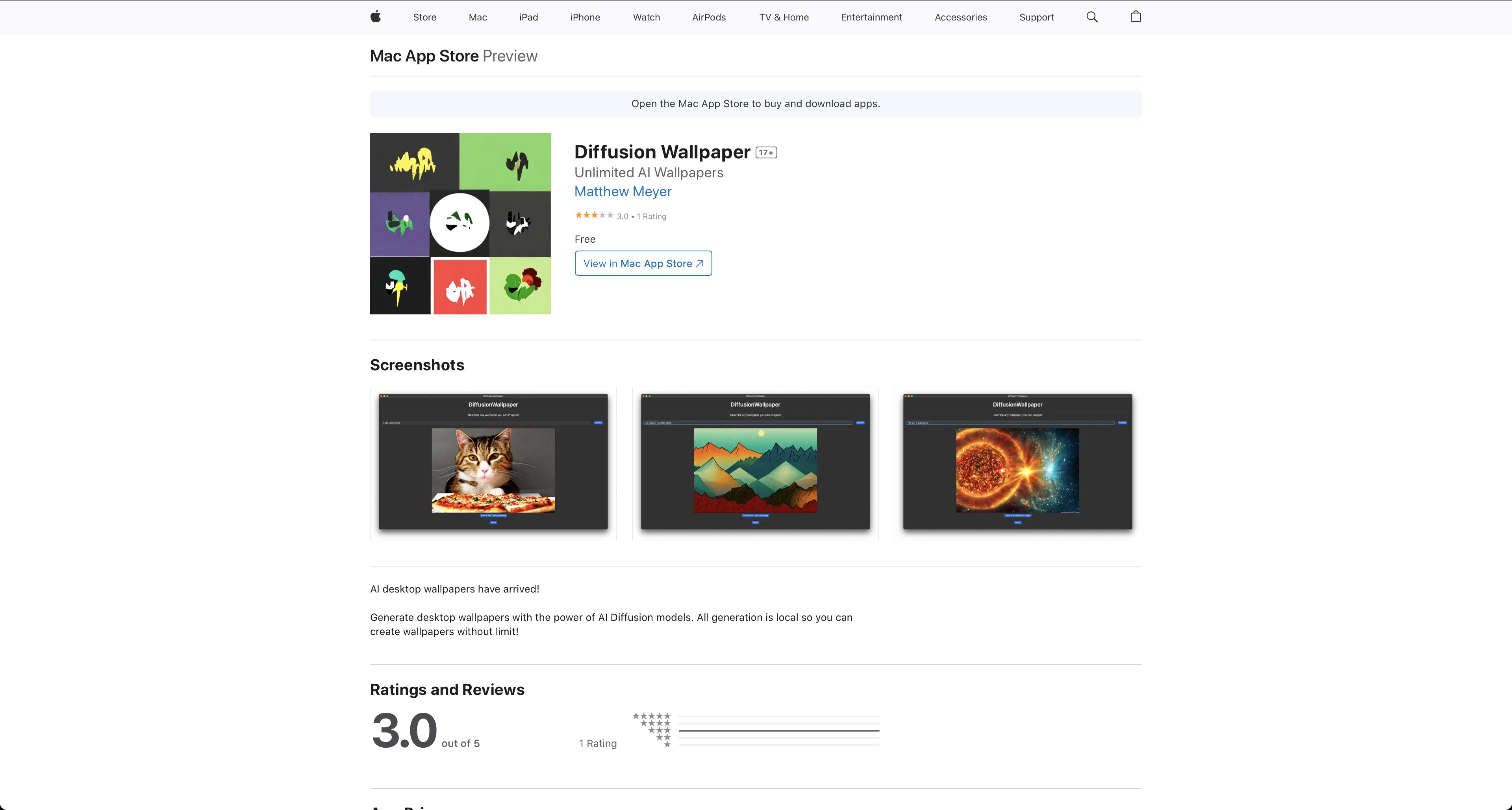Viewport: 1512px width, 810px height.
Task: Click the 17+ age rating badge
Action: point(766,153)
